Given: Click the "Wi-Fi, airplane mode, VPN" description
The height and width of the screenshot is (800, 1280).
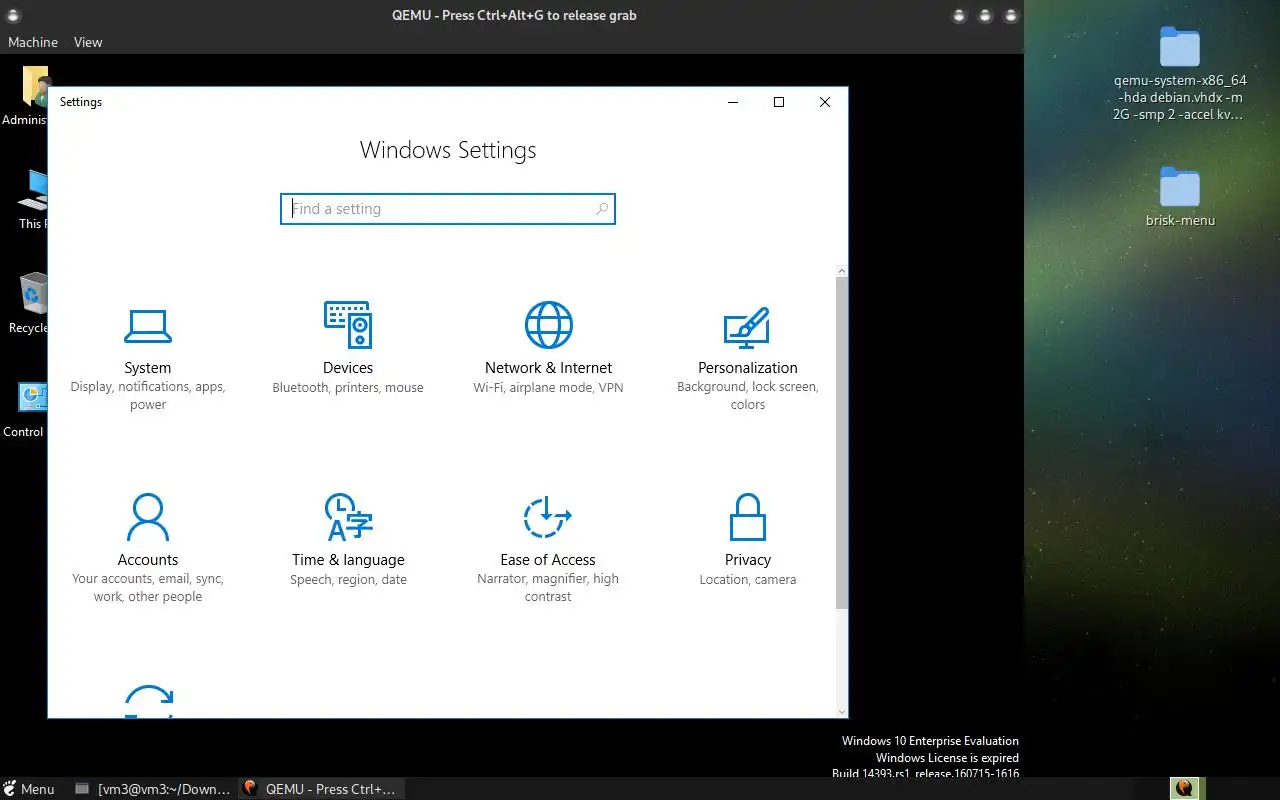Looking at the screenshot, I should pos(548,388).
